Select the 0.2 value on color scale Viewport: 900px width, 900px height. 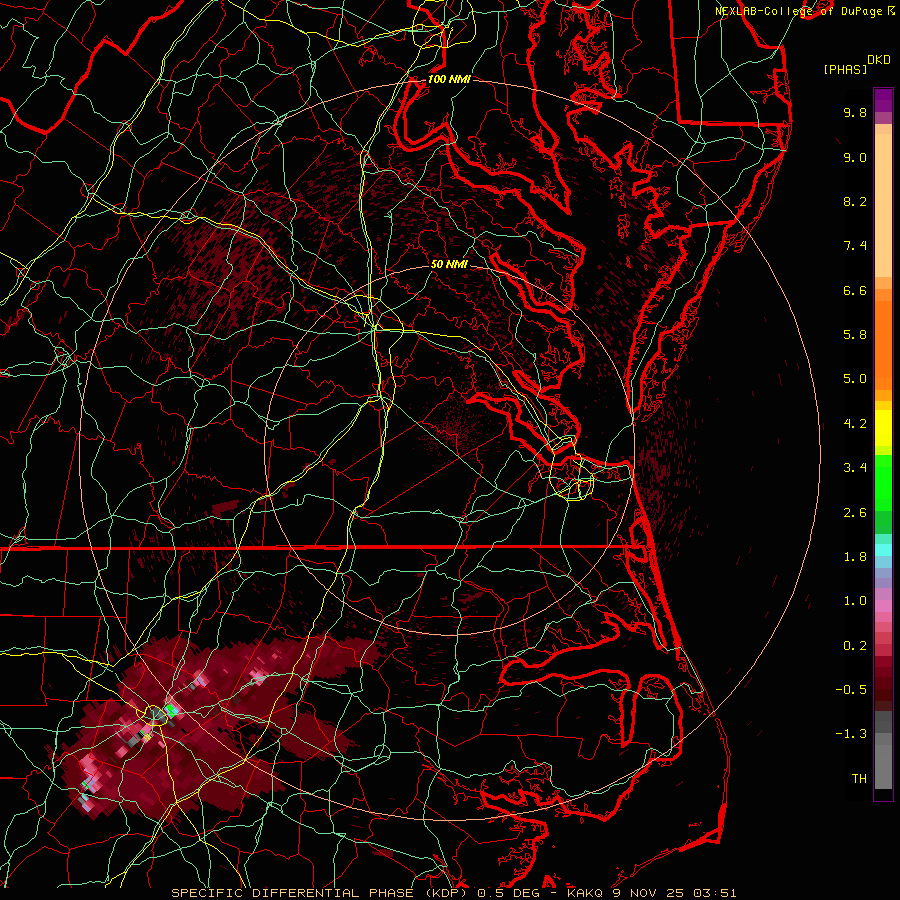pos(855,646)
